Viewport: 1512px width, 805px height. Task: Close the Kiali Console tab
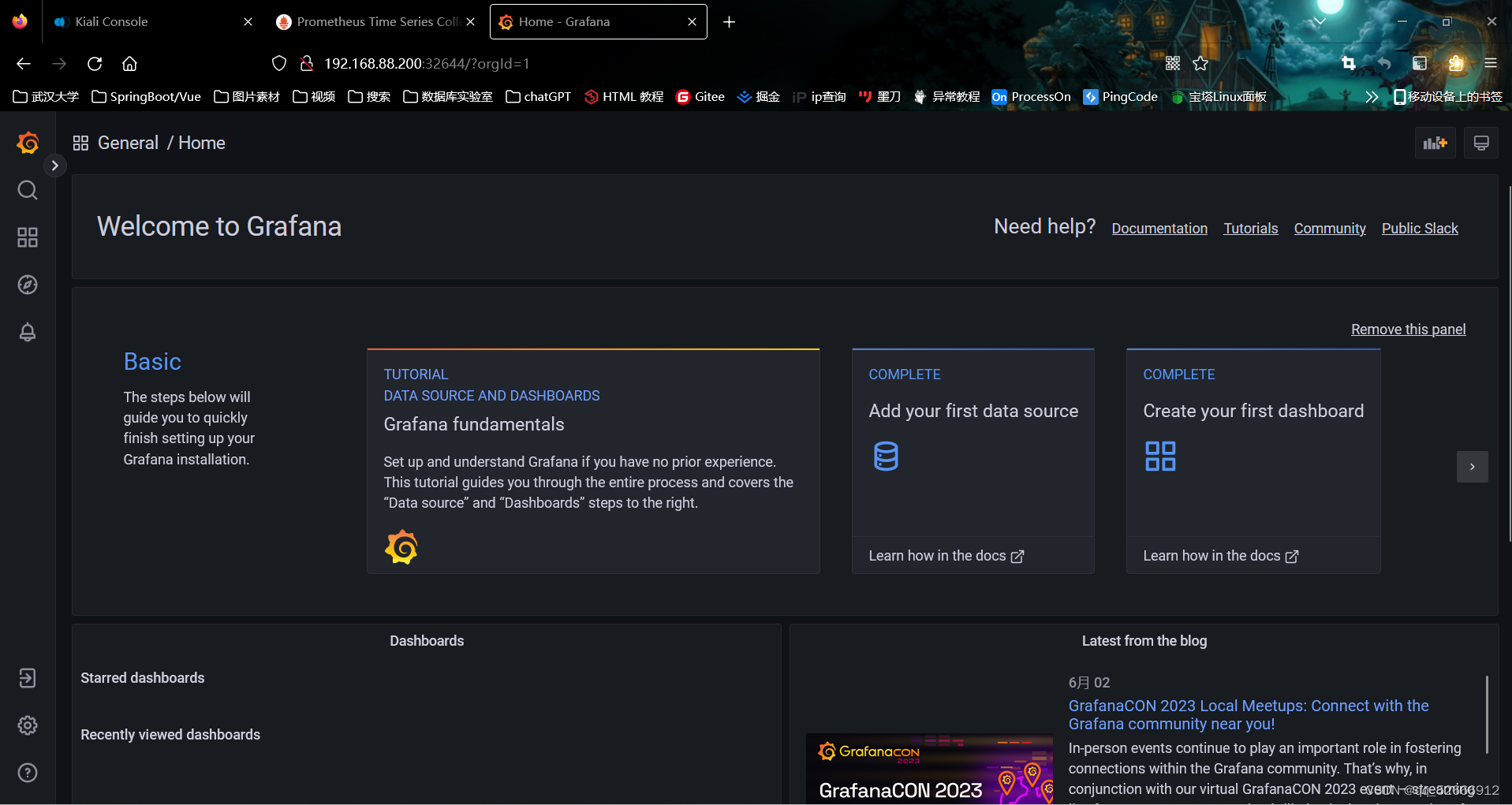pos(248,22)
